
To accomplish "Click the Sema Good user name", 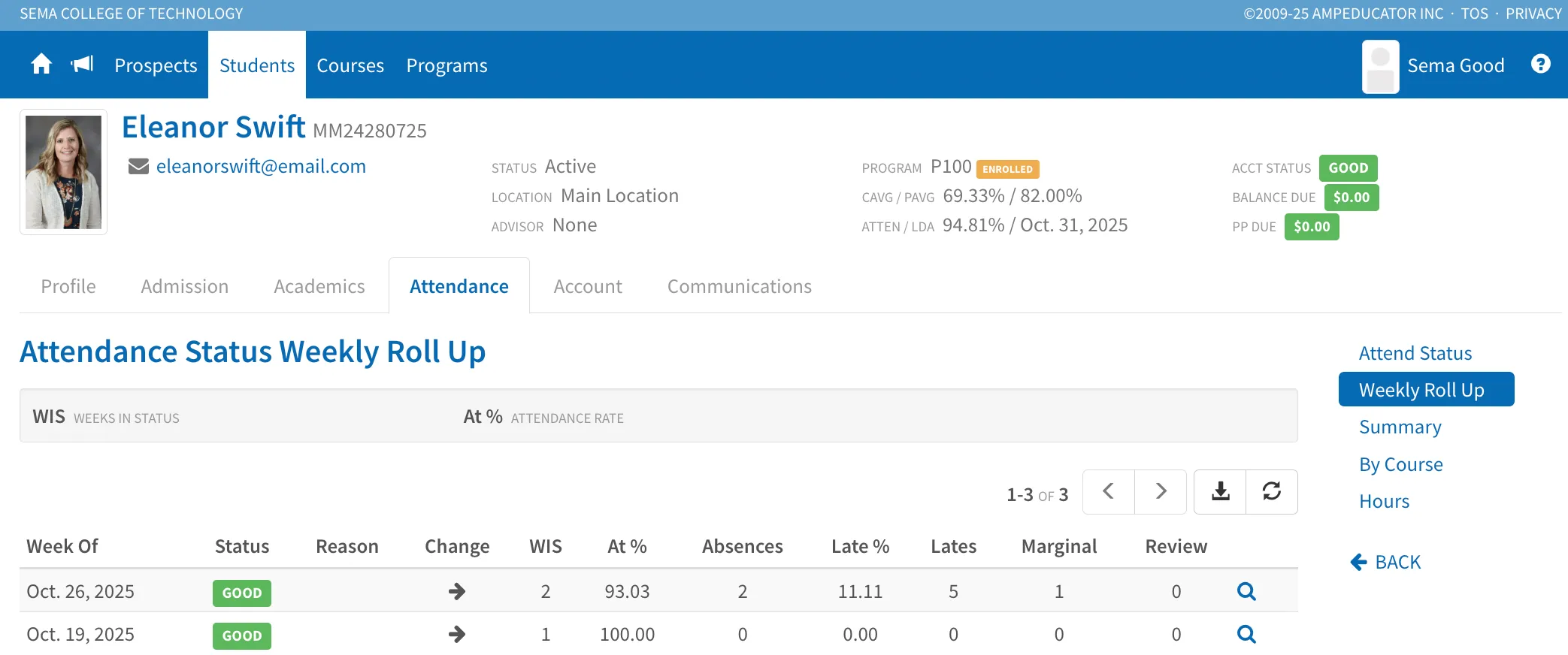I will pos(1456,65).
